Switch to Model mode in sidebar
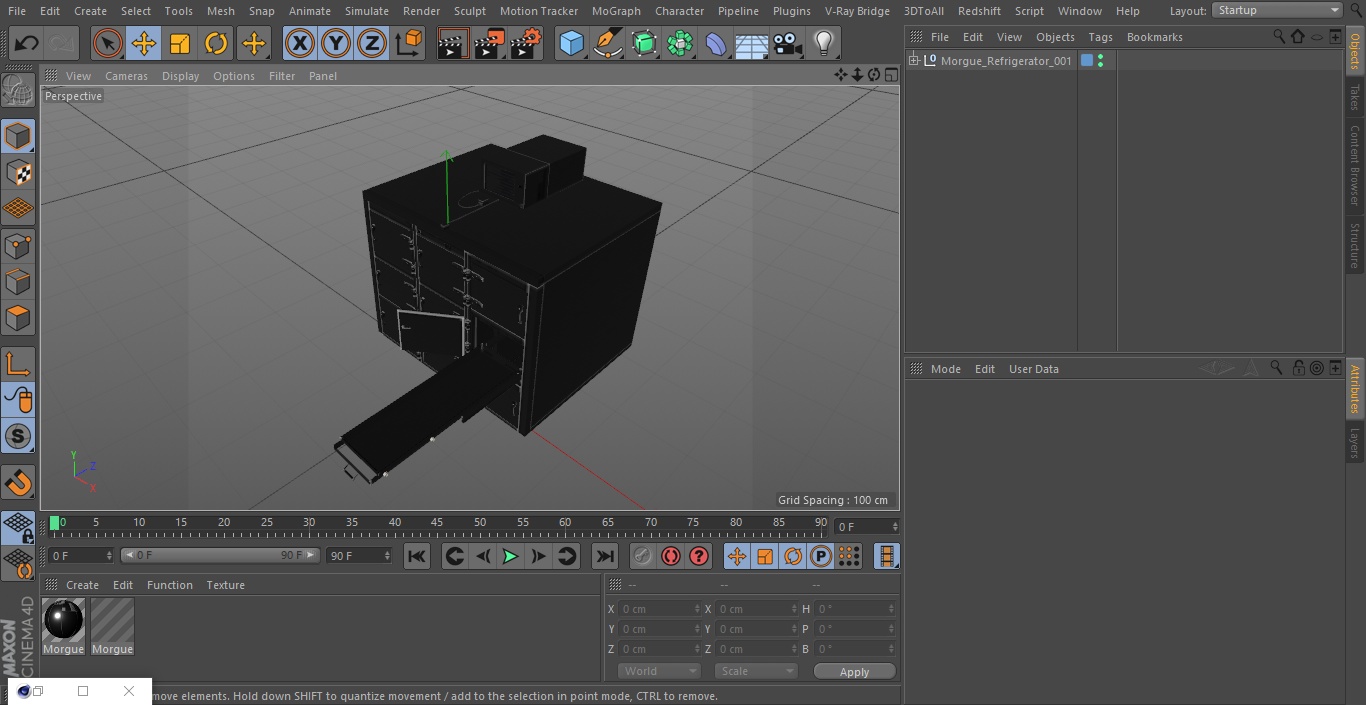Screen dimensions: 1366x705 pyautogui.click(x=18, y=135)
